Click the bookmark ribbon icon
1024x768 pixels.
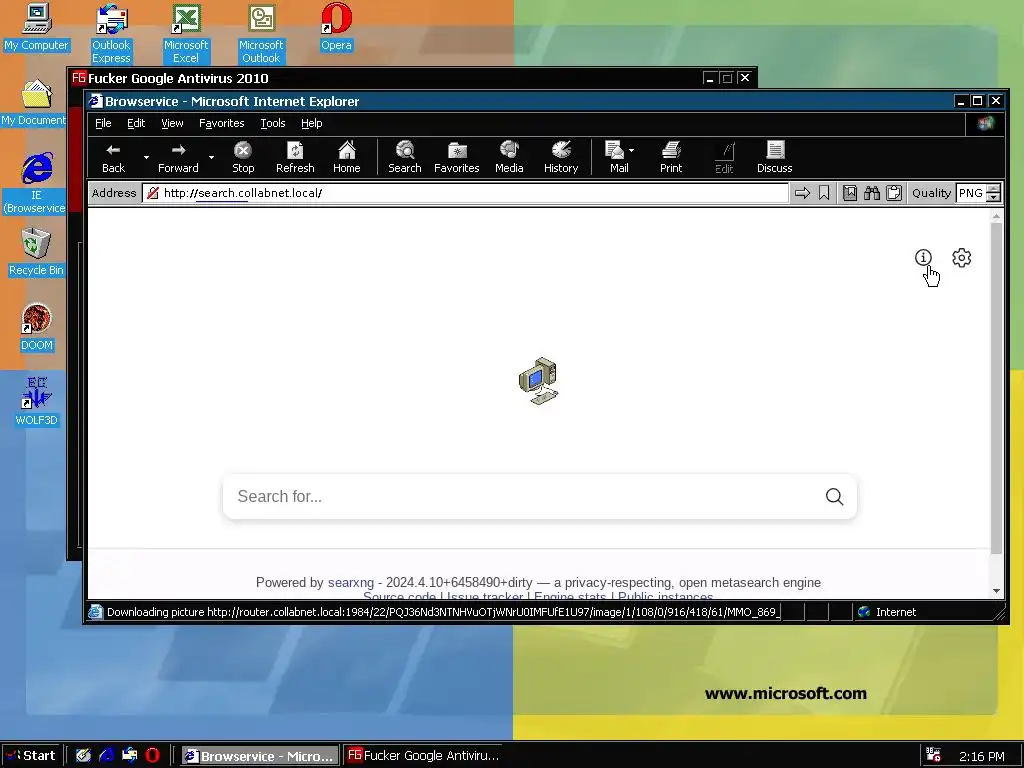point(824,193)
